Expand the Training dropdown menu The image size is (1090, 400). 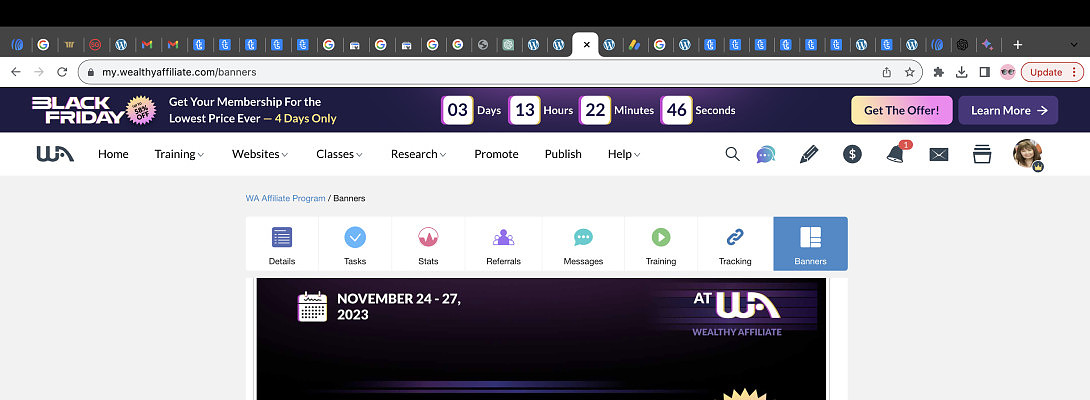pyautogui.click(x=179, y=154)
